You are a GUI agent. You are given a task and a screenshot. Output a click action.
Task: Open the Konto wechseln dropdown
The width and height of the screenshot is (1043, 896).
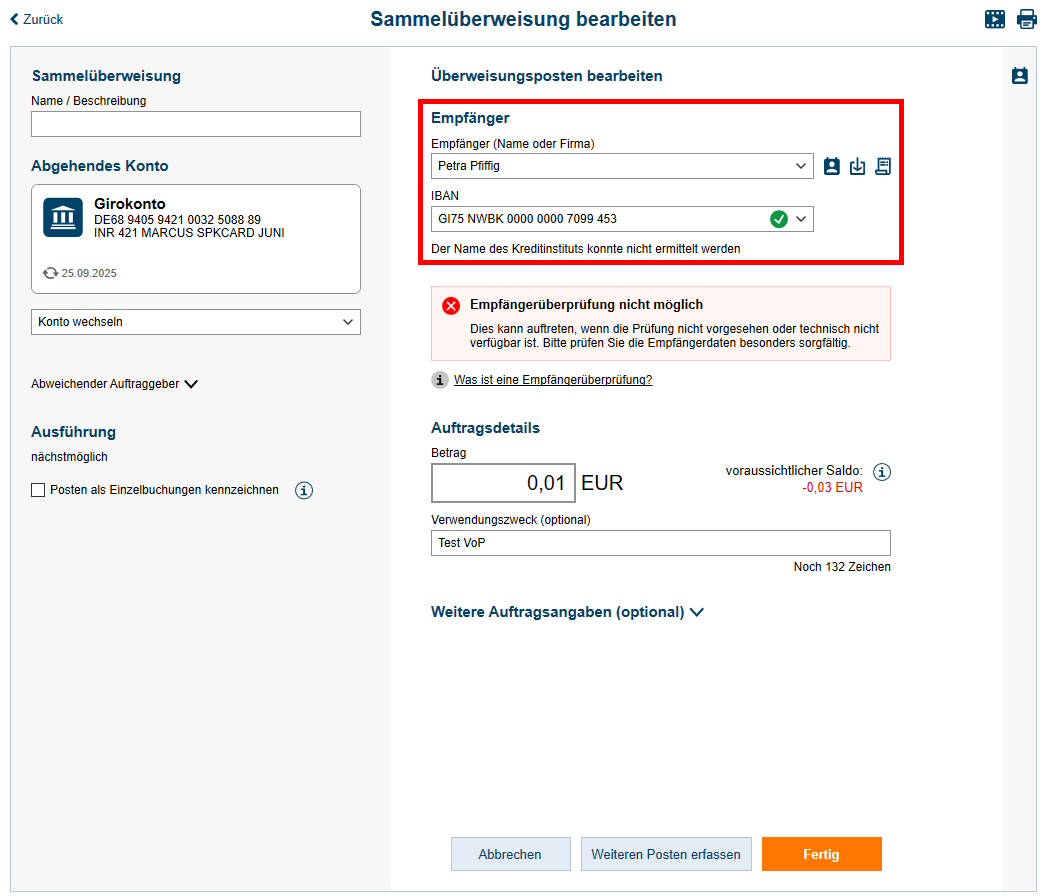pyautogui.click(x=196, y=322)
